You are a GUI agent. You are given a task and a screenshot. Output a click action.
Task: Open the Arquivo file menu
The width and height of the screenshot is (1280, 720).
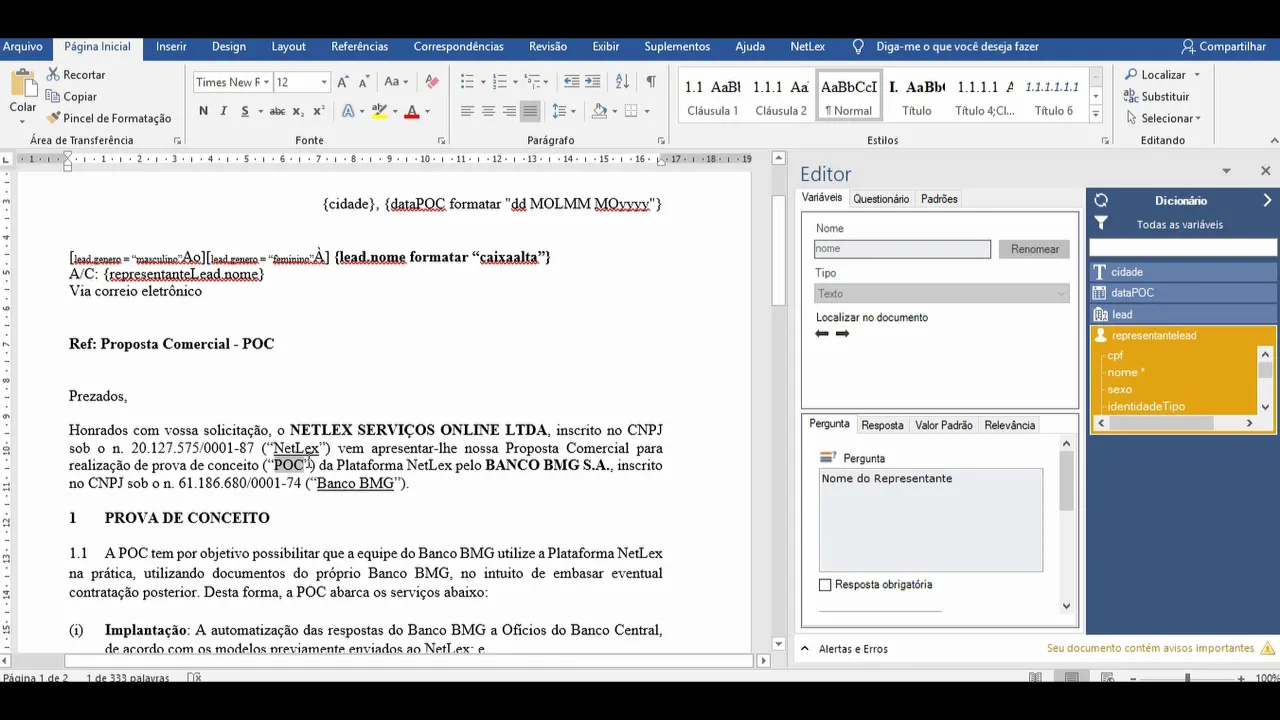click(22, 47)
